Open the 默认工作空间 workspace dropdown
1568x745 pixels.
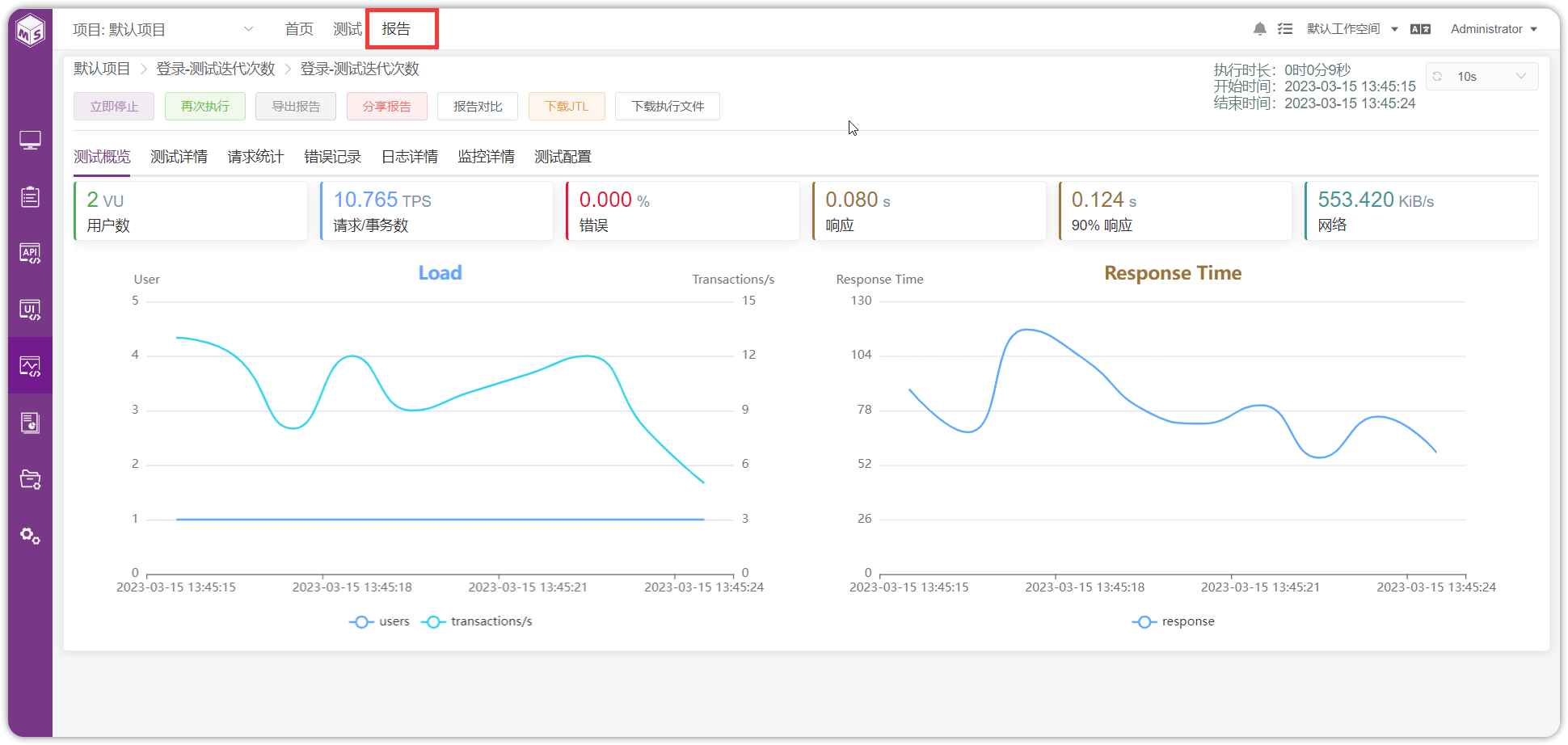[x=1352, y=29]
